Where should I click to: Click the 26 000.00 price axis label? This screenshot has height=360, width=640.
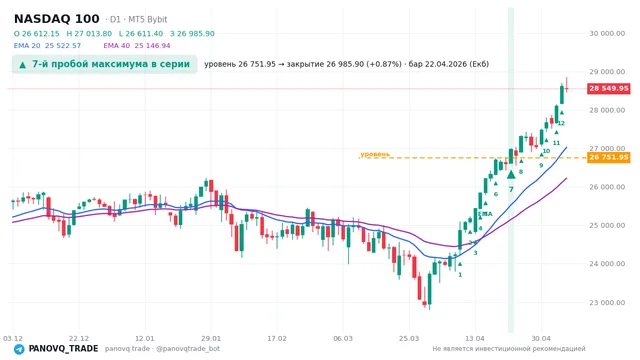[x=607, y=187]
